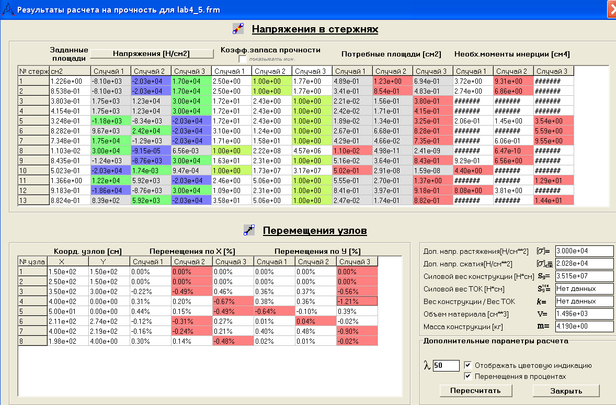The width and height of the screenshot is (616, 405).
Task: Click the '№ узла' column header
Action: point(33,262)
